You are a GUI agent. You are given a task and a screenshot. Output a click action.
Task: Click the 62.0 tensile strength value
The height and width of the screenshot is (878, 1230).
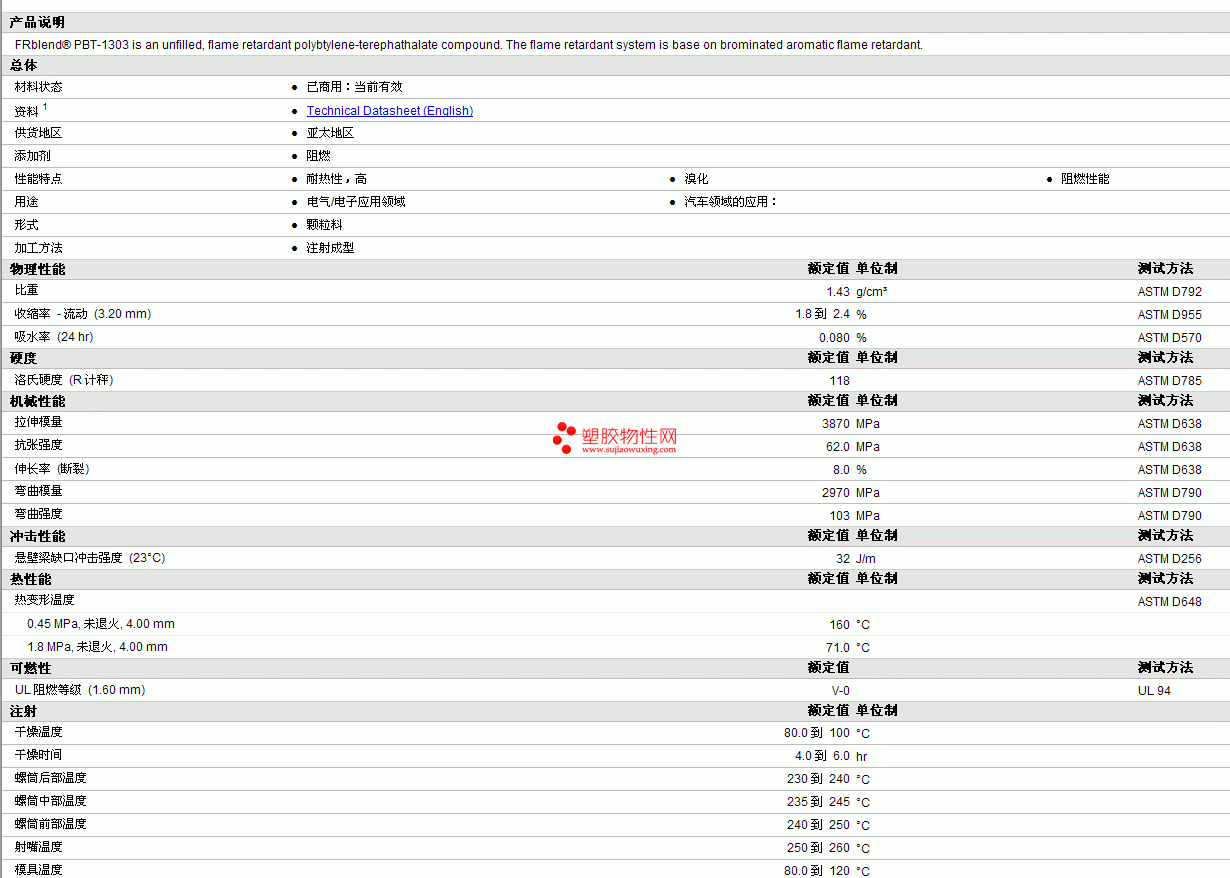[x=838, y=447]
